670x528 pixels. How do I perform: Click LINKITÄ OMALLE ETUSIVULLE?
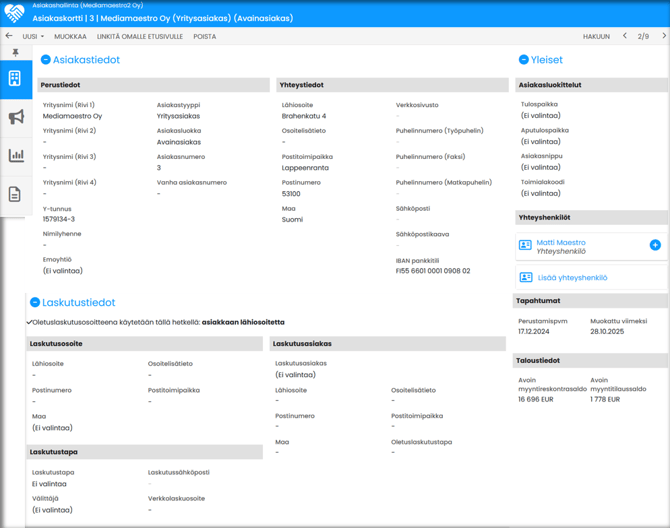tap(139, 36)
